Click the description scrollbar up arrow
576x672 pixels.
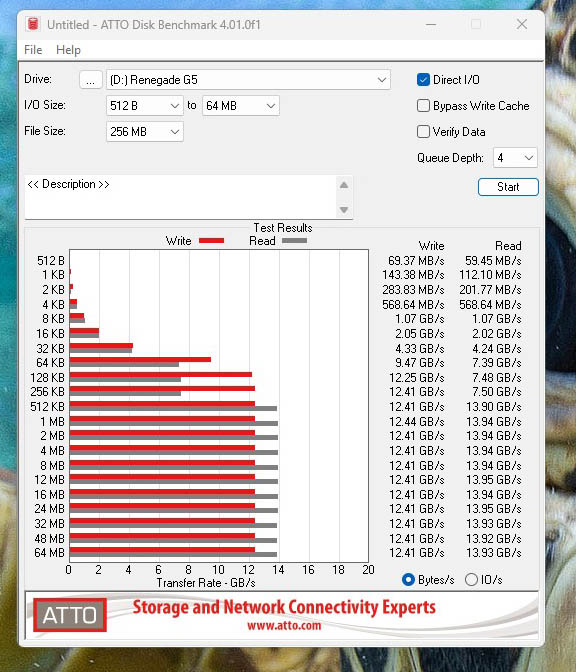click(344, 185)
